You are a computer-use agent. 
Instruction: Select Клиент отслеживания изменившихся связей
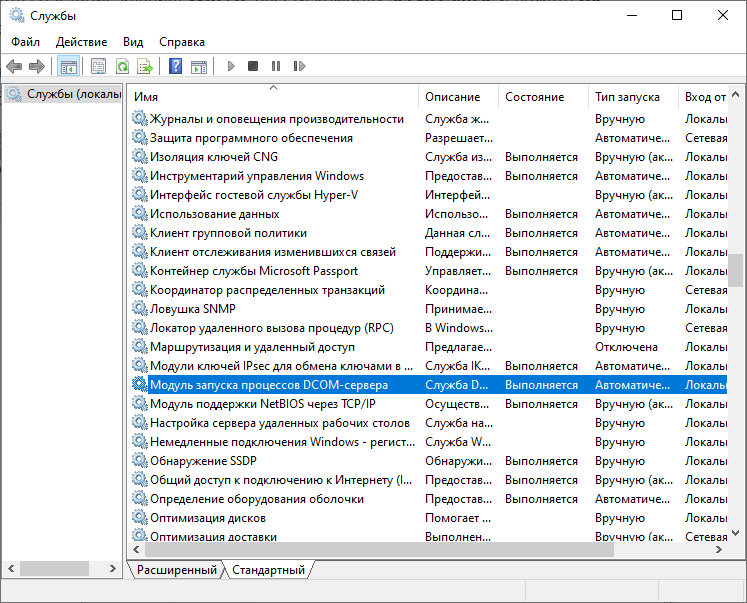pos(429,252)
